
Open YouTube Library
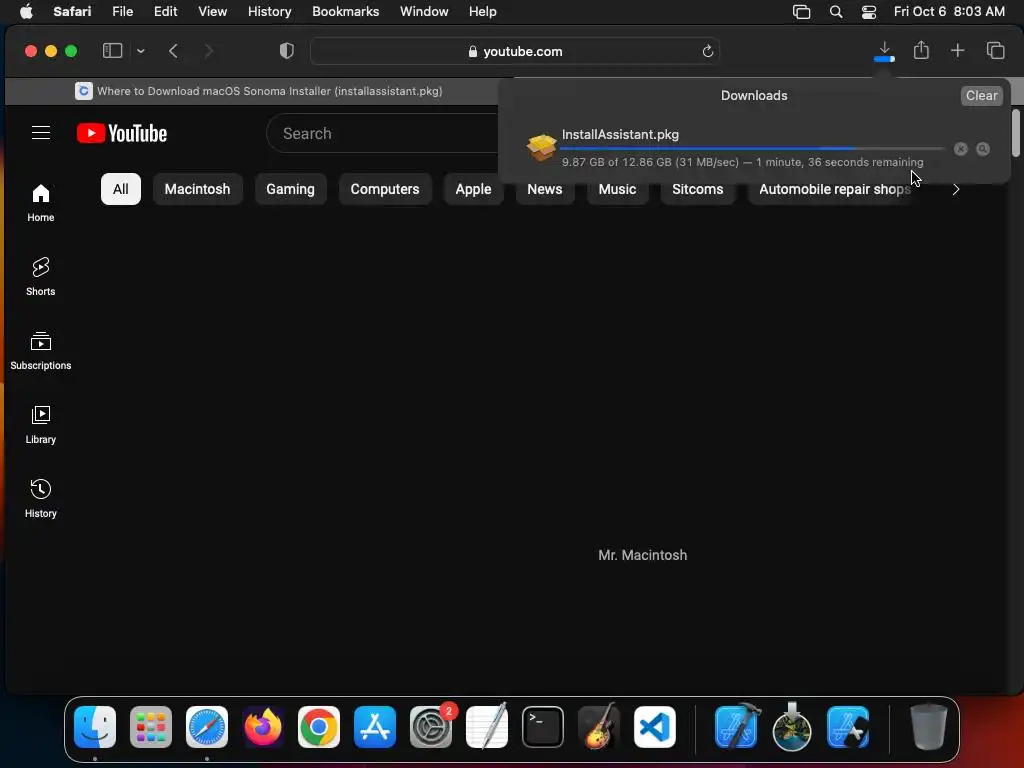tap(40, 424)
